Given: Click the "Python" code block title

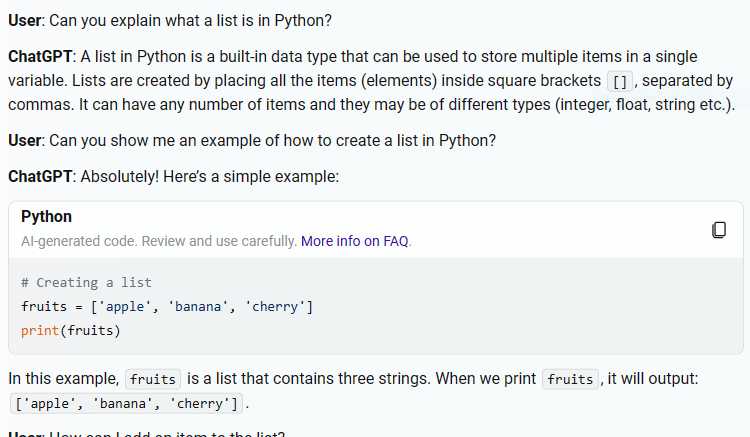Looking at the screenshot, I should [x=46, y=217].
